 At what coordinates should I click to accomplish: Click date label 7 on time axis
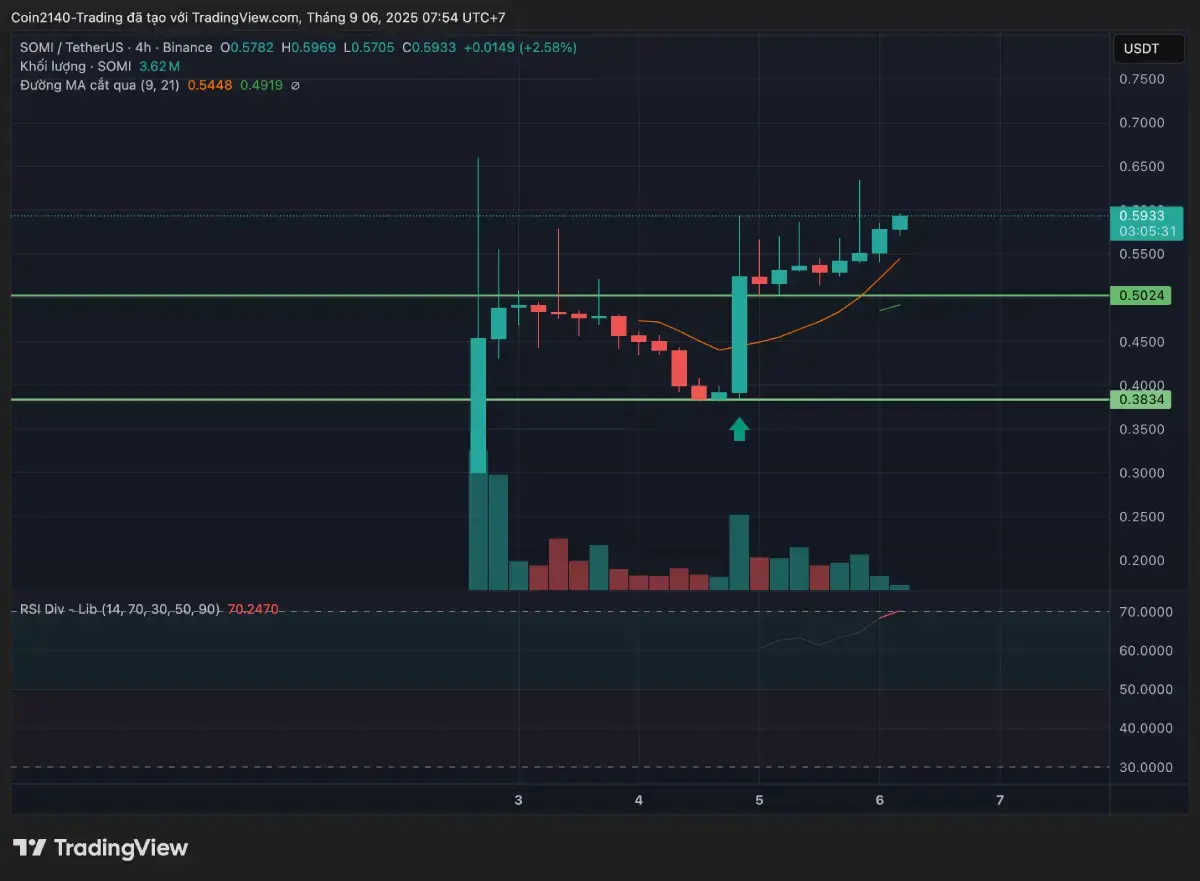pos(1000,800)
